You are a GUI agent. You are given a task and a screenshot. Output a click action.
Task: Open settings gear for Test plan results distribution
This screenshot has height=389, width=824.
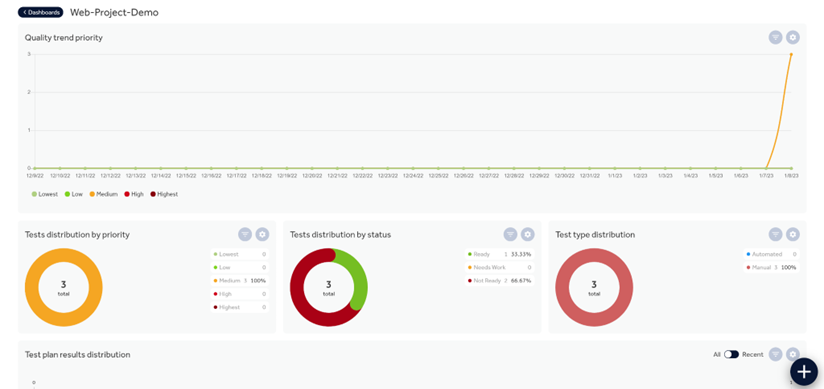793,354
